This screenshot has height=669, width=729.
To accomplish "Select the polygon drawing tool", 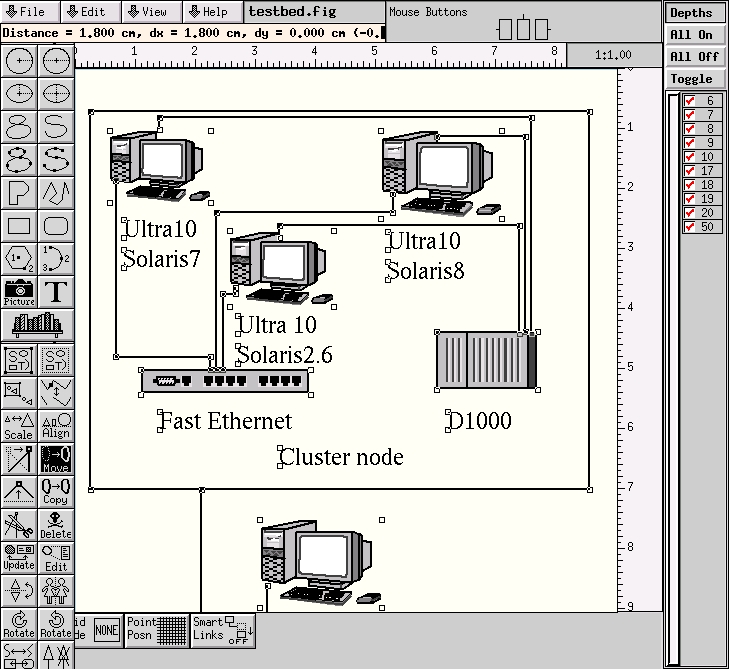I will tap(19, 192).
